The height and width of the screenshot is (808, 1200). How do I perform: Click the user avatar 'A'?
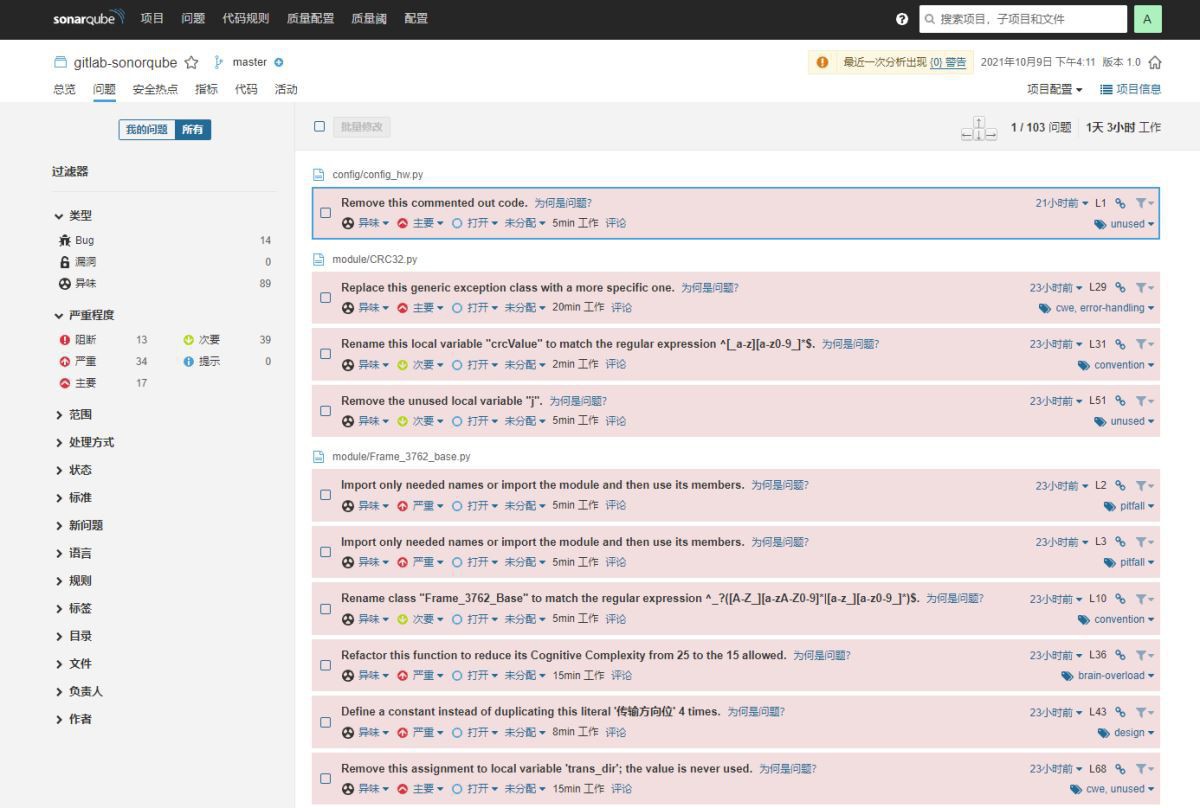click(x=1147, y=19)
